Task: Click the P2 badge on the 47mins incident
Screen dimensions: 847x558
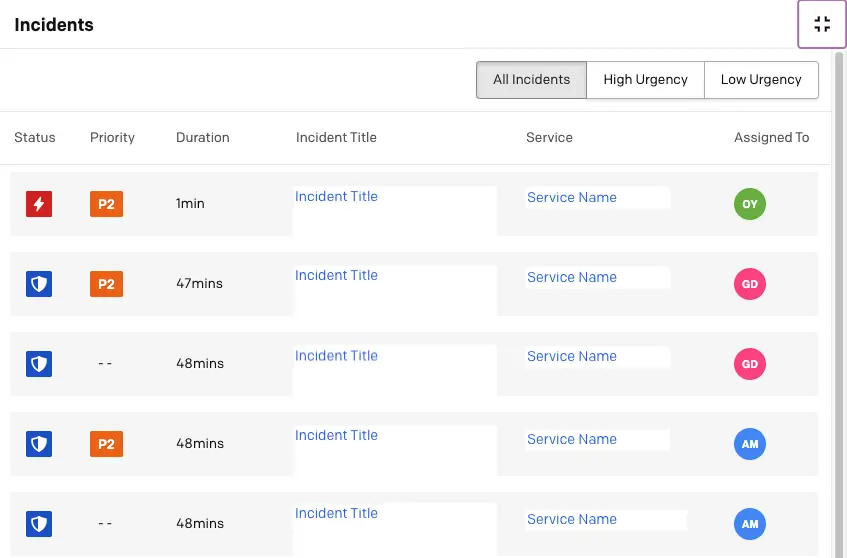Action: (106, 284)
